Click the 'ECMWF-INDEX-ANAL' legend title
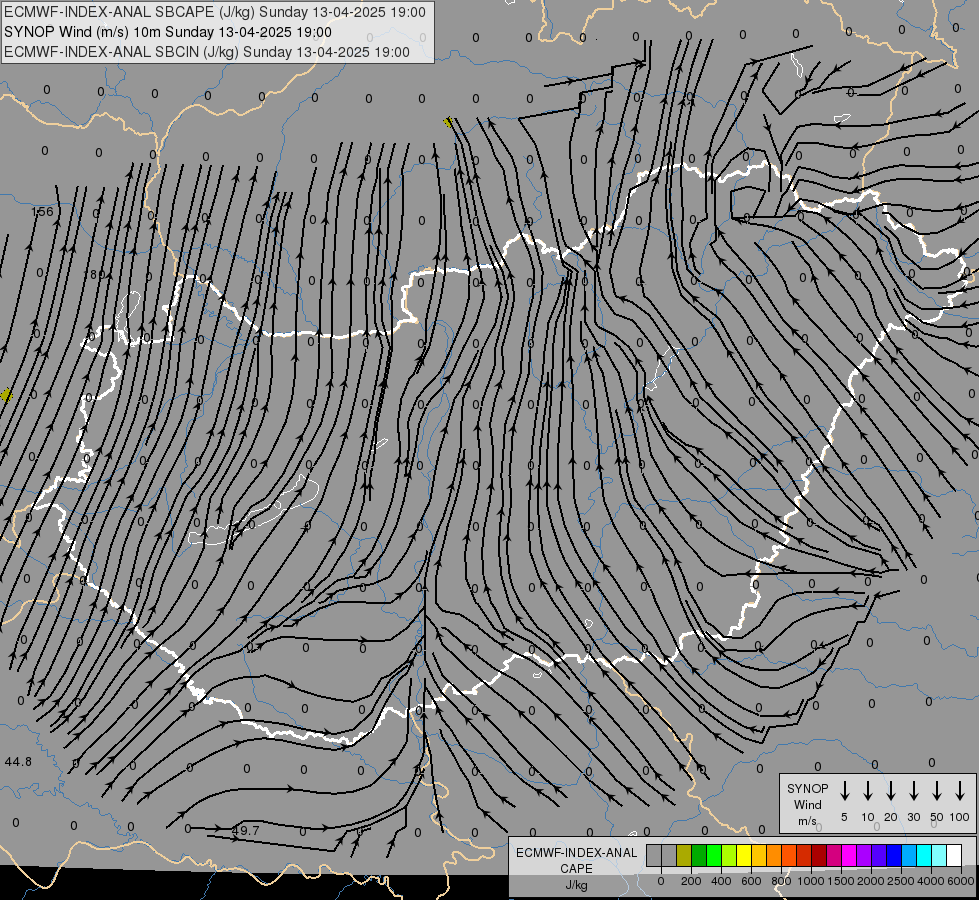This screenshot has height=900, width=979. [577, 853]
